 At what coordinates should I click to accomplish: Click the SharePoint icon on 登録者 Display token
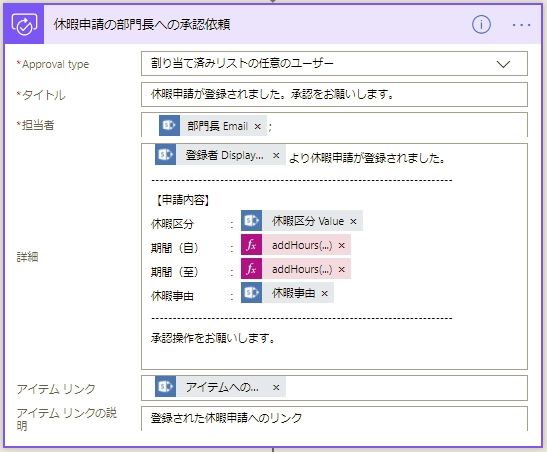(165, 155)
